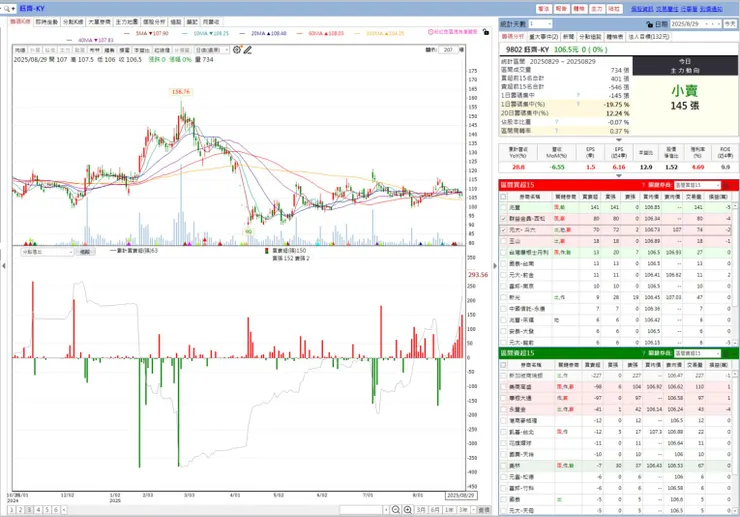Switch to the 即時走勢 tab
Viewport: 740px width, 517px height.
click(x=47, y=22)
